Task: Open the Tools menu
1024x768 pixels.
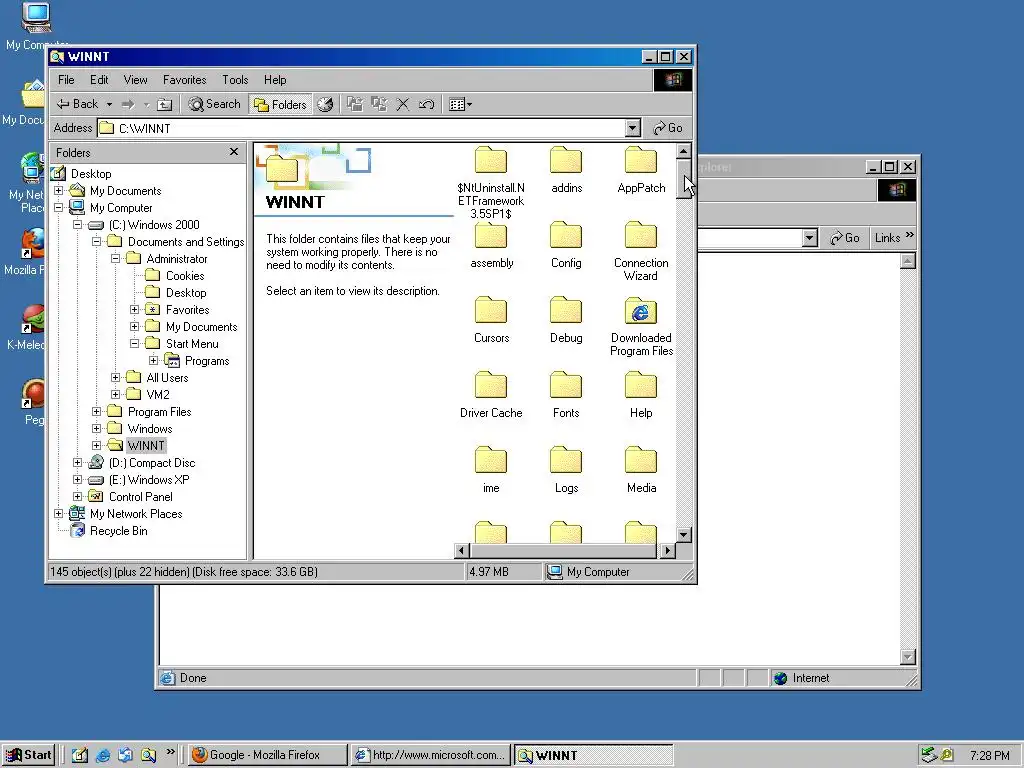Action: pyautogui.click(x=235, y=80)
